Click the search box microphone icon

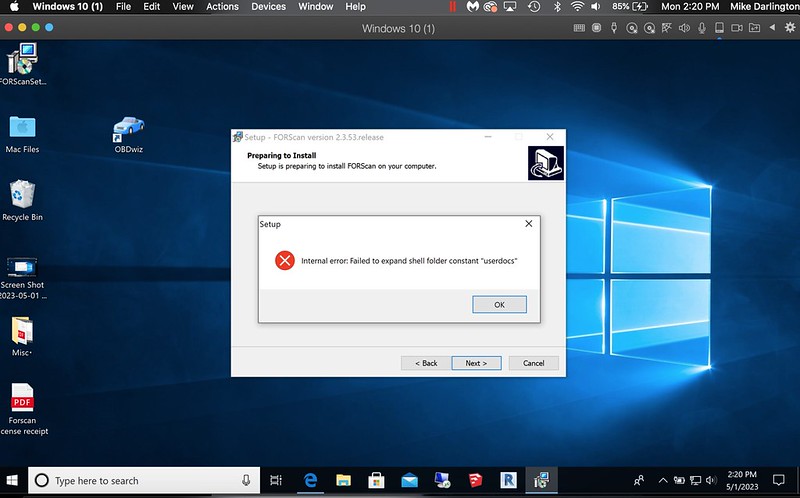coord(246,480)
